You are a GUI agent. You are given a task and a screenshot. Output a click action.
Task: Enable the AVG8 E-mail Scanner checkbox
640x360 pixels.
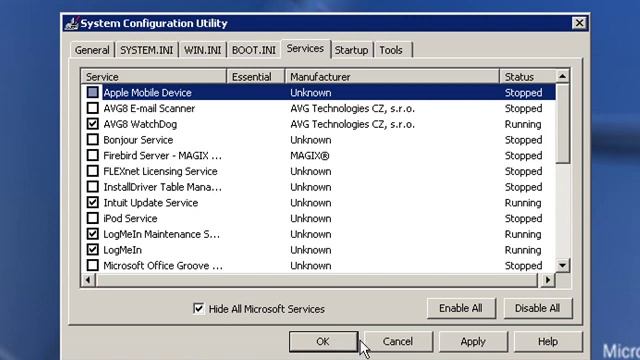(93, 108)
